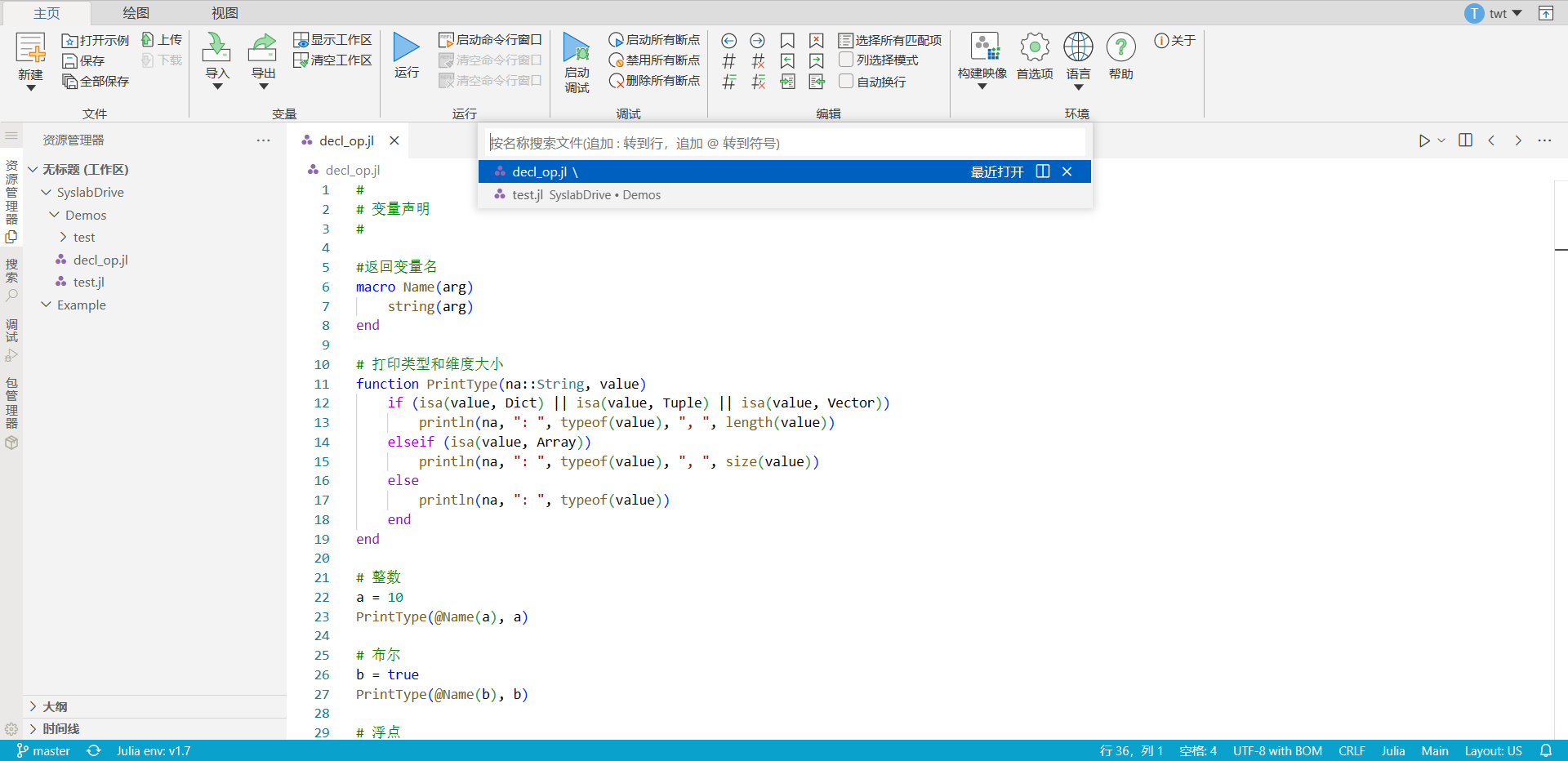Screen dimensions: 1568x761
Task: Toggle bookmark with plain bookmark icon
Action: (787, 40)
